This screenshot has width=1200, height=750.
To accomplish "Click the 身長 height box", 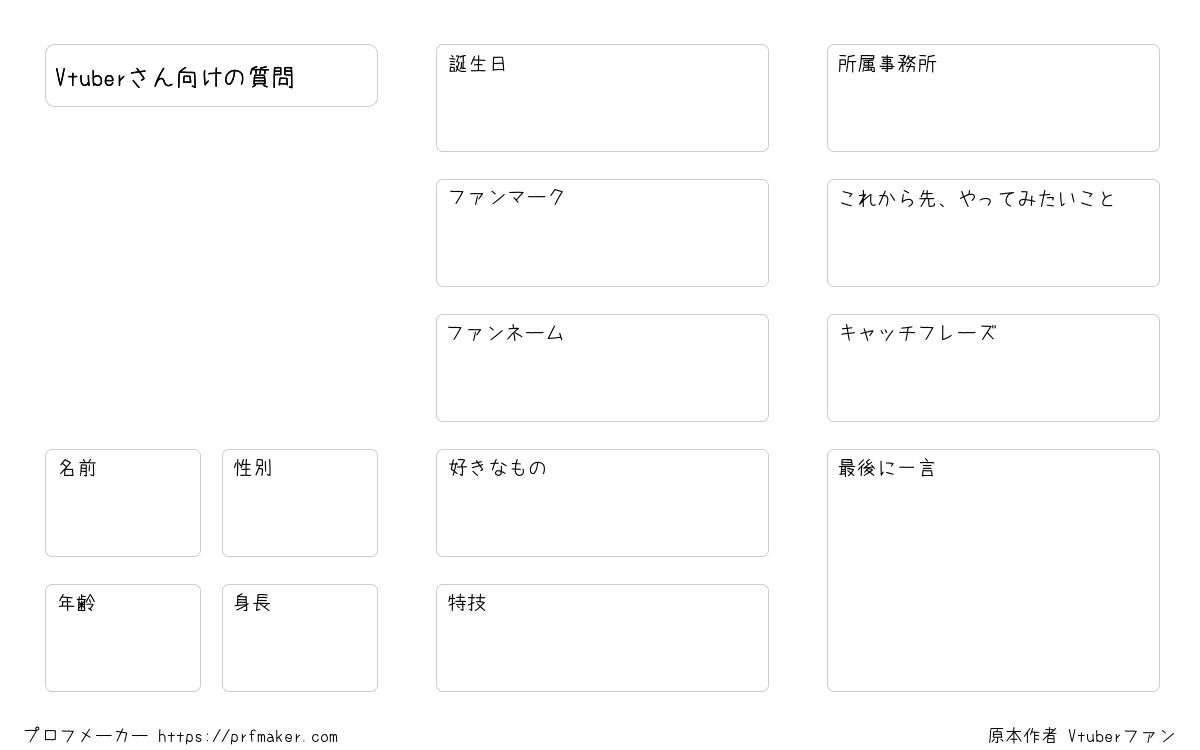I will point(300,638).
